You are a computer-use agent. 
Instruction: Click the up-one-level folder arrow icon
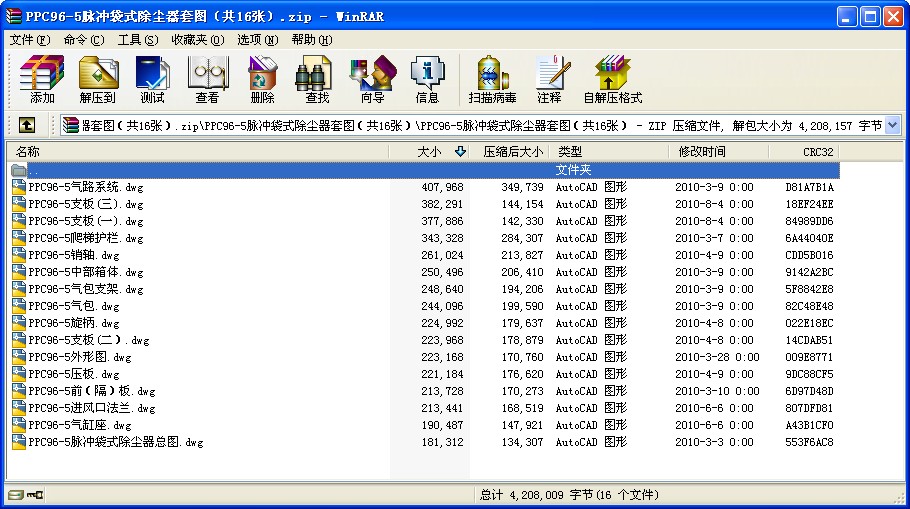(x=27, y=125)
